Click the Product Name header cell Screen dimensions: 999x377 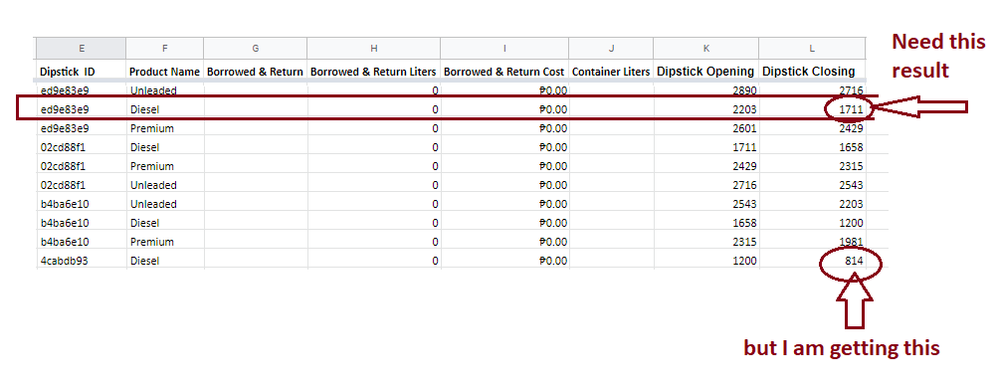pyautogui.click(x=165, y=71)
